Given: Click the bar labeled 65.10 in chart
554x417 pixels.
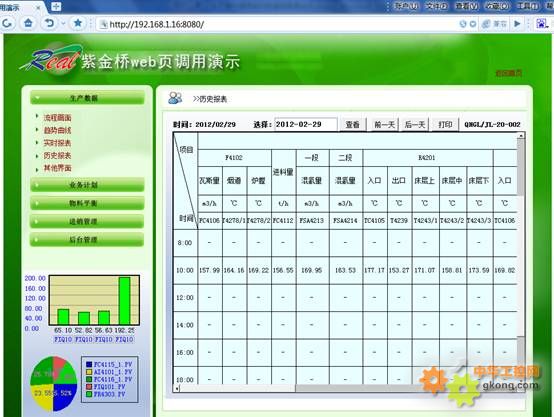Looking at the screenshot, I should pos(63,317).
